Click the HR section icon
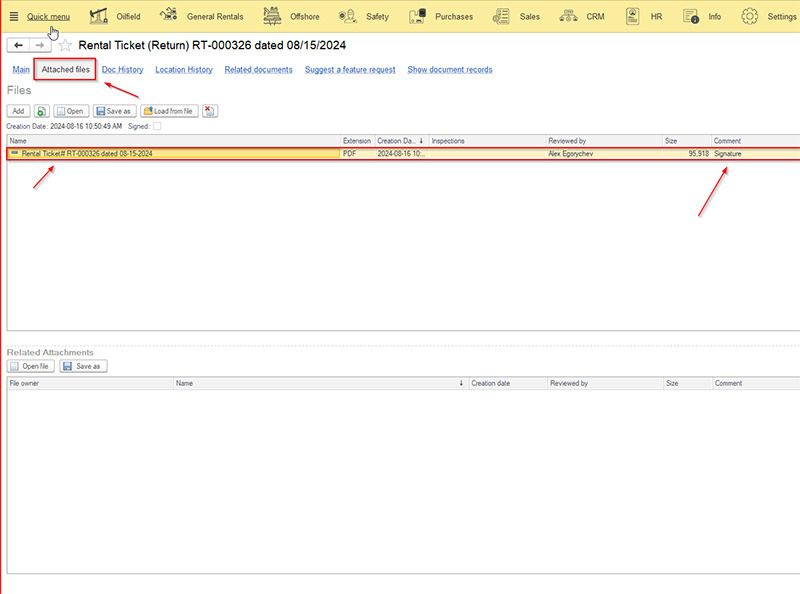 pyautogui.click(x=633, y=16)
